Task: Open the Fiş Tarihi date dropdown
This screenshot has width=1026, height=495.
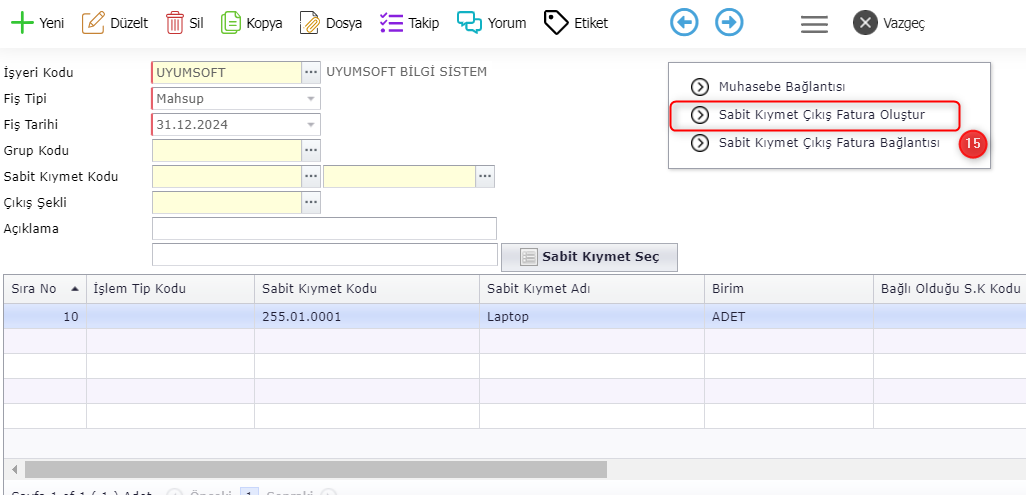Action: tap(311, 125)
